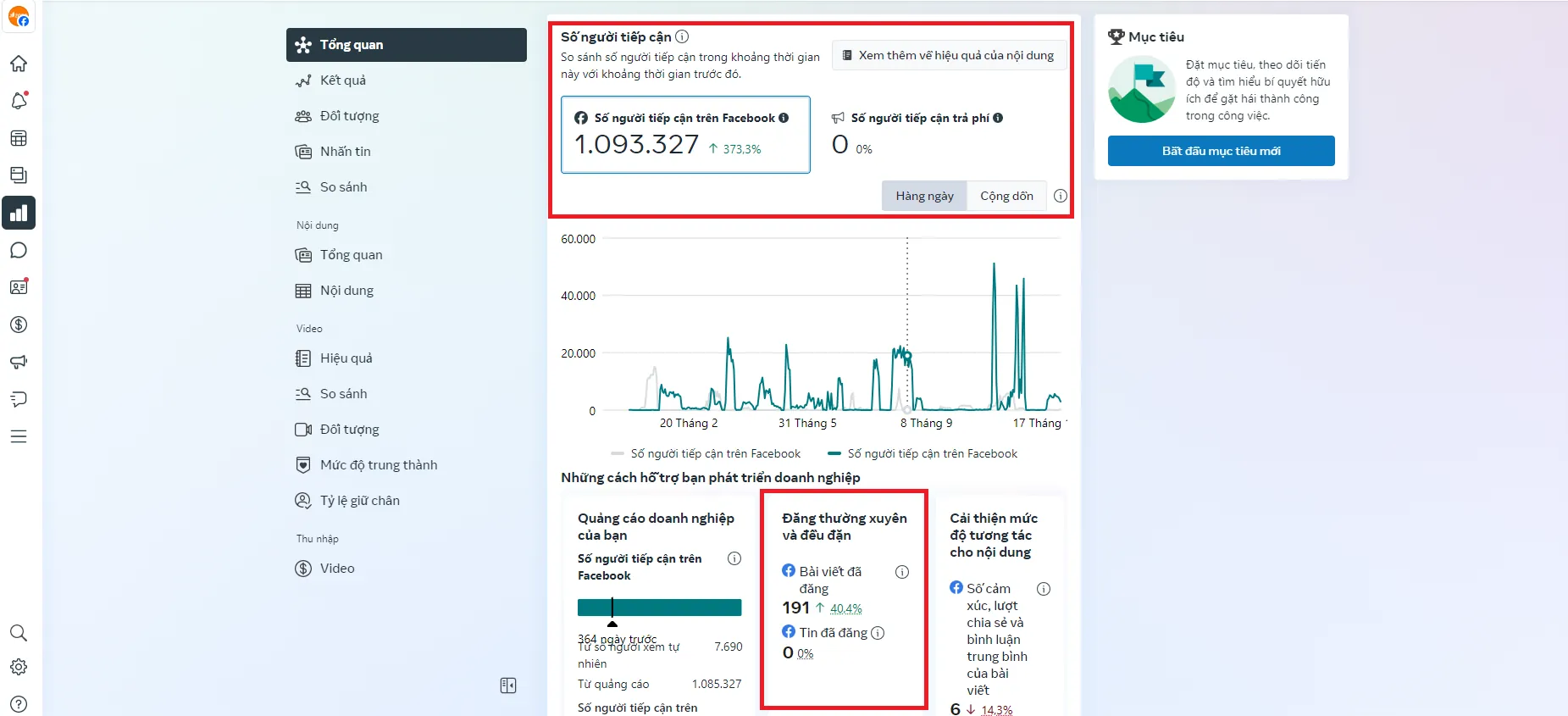
Task: Open the Inbox chat bubble icon
Action: click(x=19, y=250)
